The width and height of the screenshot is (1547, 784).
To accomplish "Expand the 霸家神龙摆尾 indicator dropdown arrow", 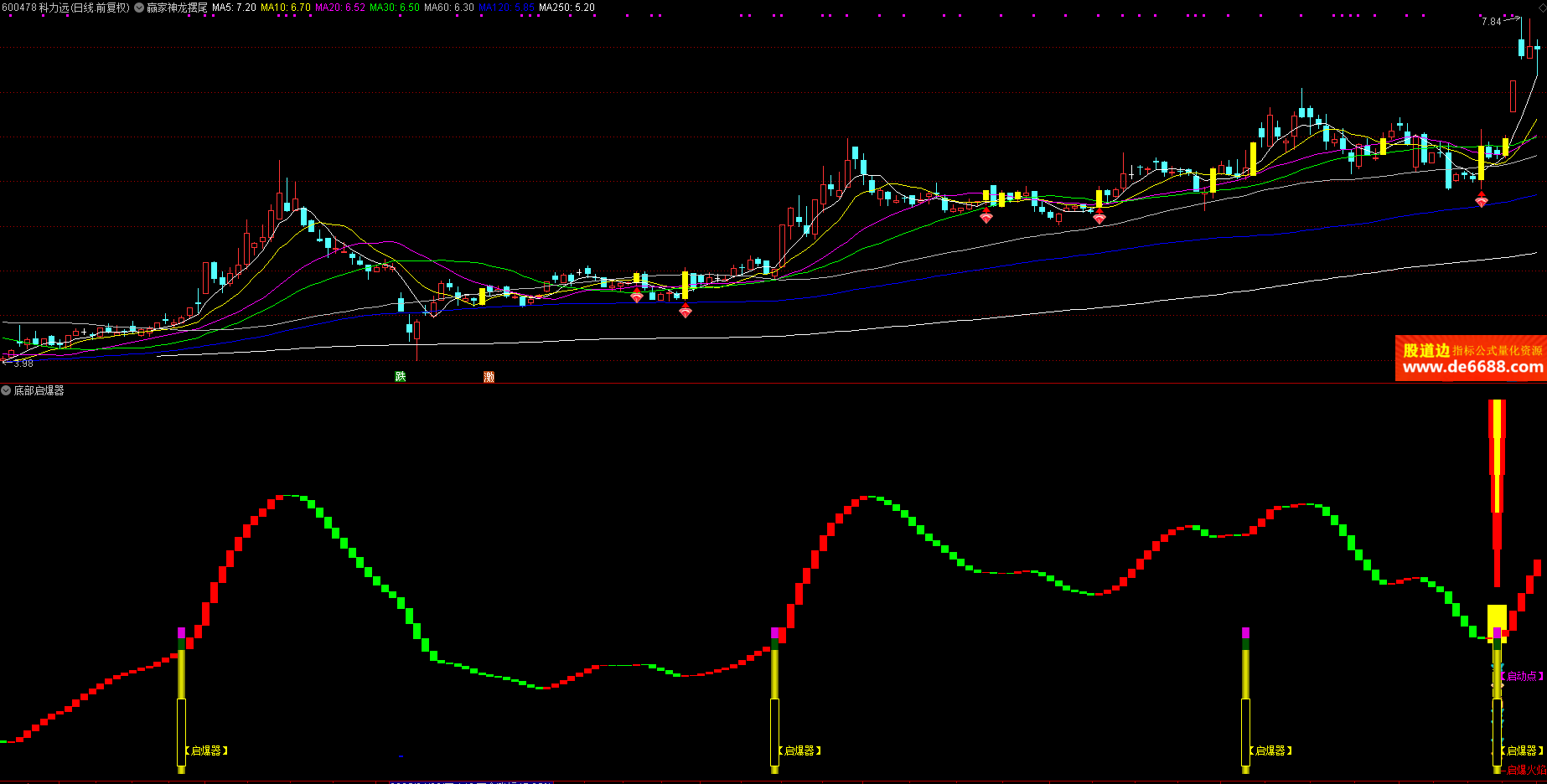I will [x=139, y=8].
